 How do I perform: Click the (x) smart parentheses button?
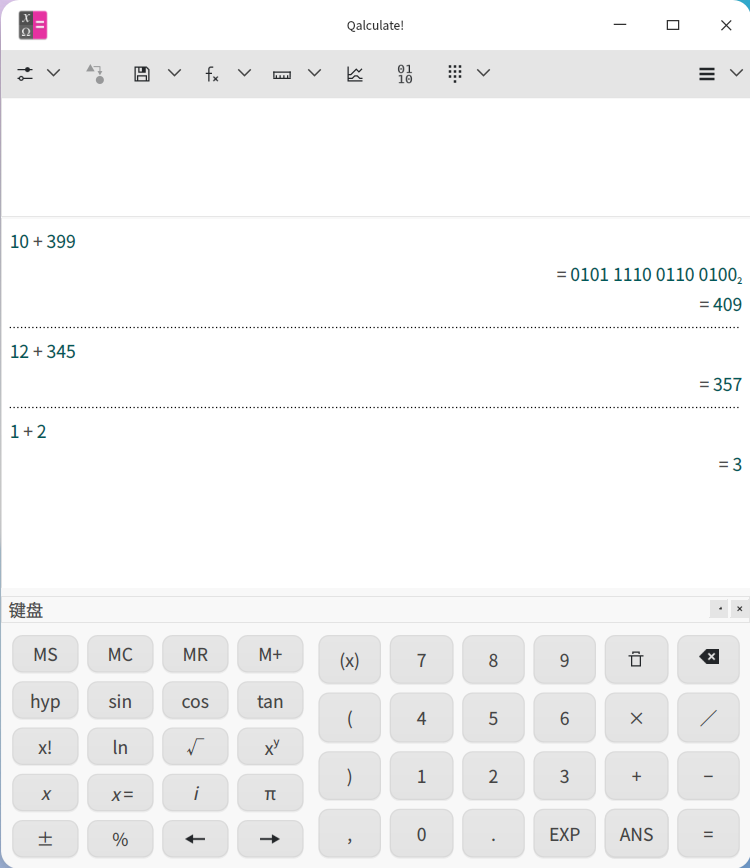349,660
